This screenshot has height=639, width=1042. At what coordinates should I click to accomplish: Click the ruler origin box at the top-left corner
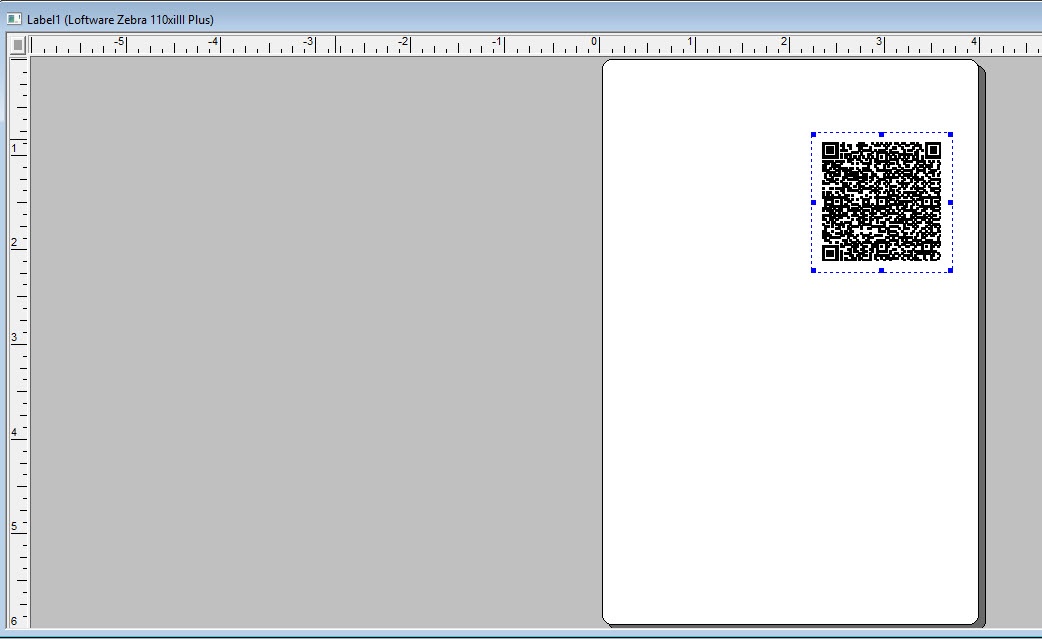tap(18, 45)
